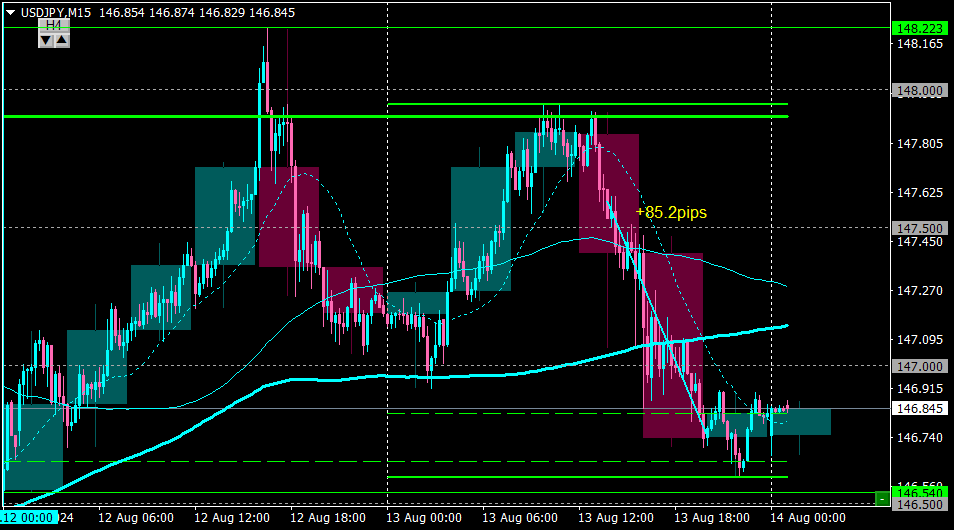Click the down arrow under H4

click(x=46, y=41)
